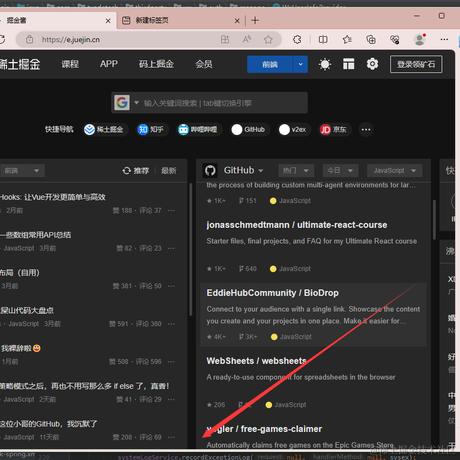Open 今日 time range dropdown
The width and height of the screenshot is (460, 460).
(x=340, y=171)
